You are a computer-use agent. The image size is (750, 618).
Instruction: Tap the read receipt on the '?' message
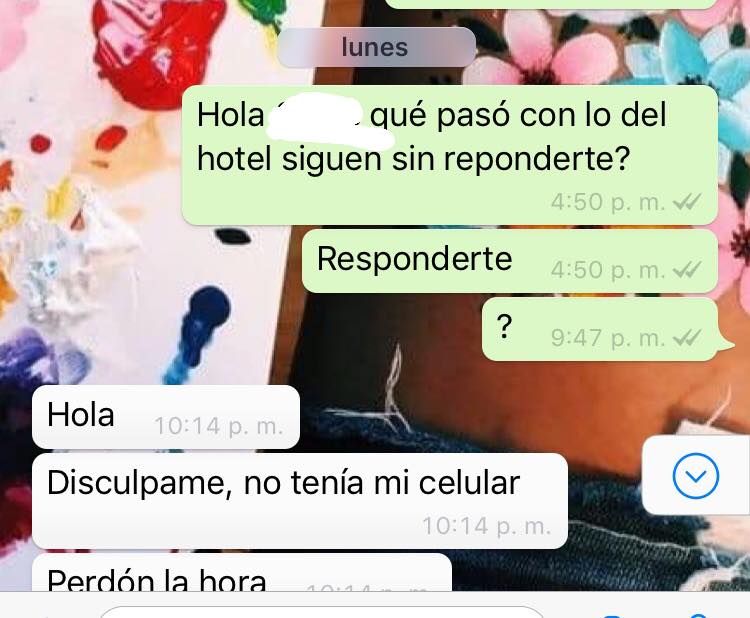(687, 338)
